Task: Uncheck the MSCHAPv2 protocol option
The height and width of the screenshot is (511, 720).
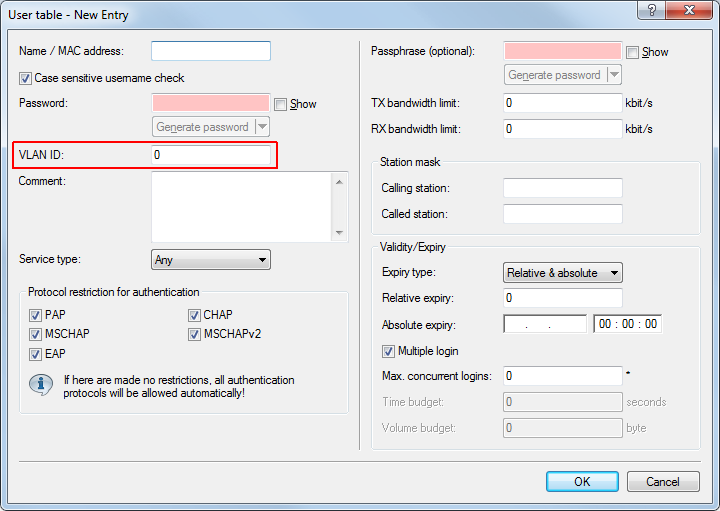Action: pyautogui.click(x=194, y=334)
